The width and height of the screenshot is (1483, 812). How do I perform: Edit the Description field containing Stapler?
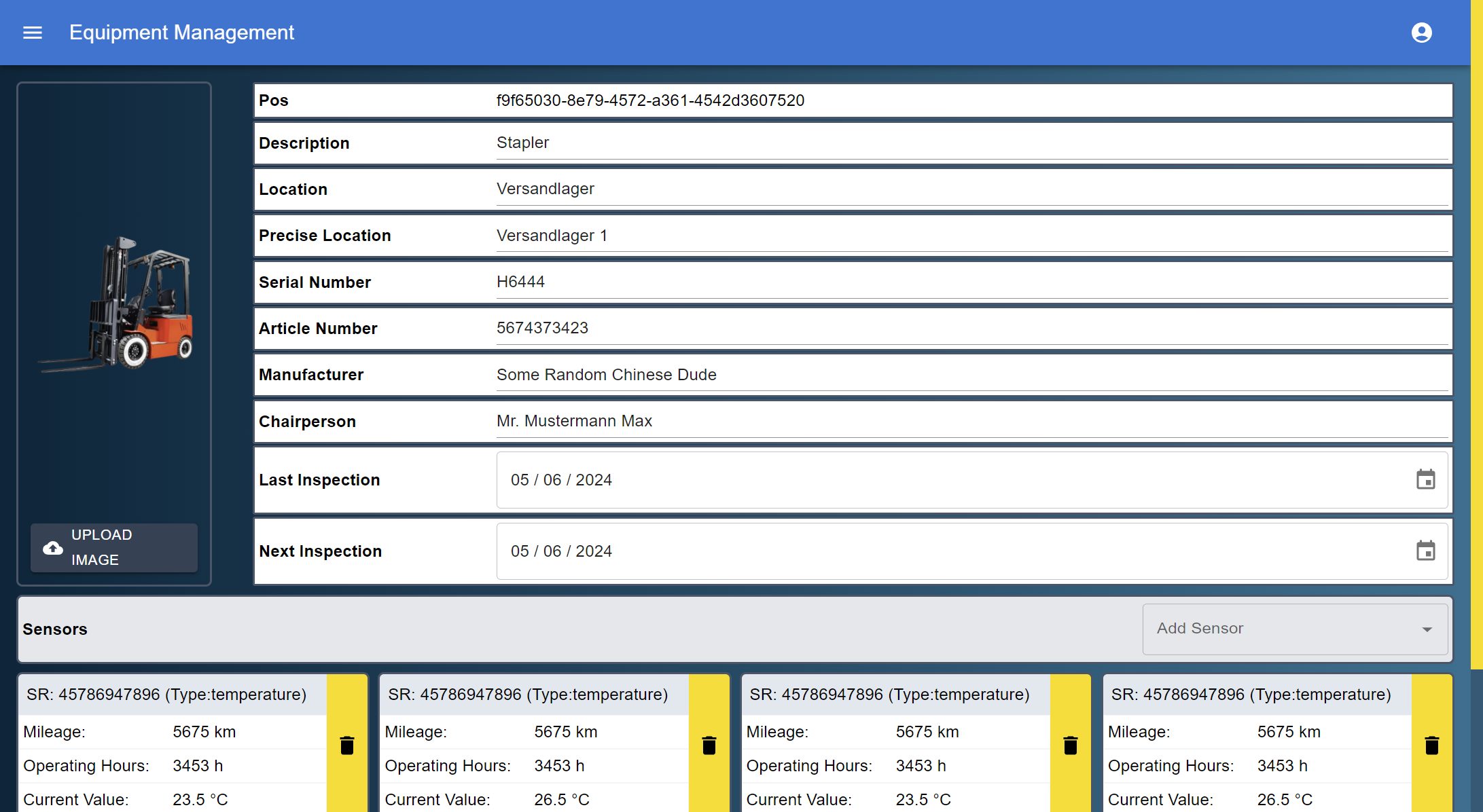click(971, 143)
